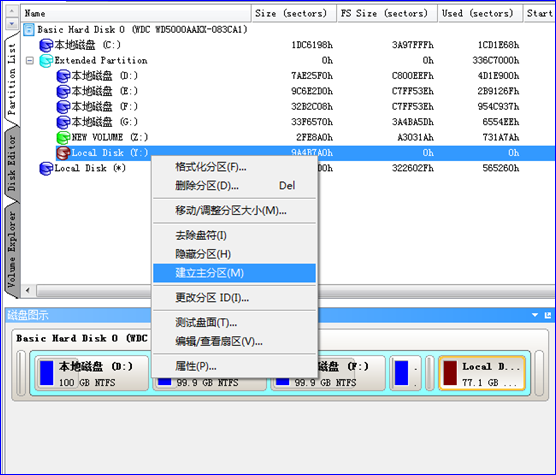Open the 磁盘图示 panel dropdown arrow
Screen dimensions: 556x475
[x=535, y=315]
